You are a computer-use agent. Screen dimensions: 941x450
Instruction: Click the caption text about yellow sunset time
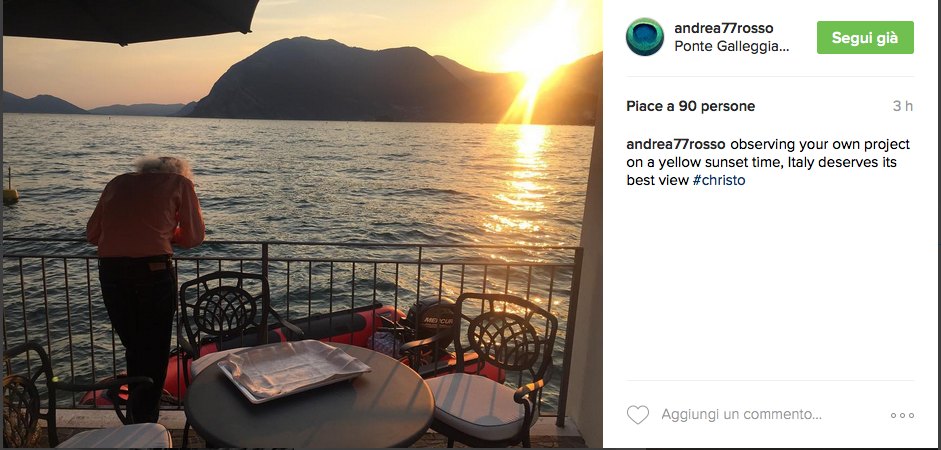point(768,163)
